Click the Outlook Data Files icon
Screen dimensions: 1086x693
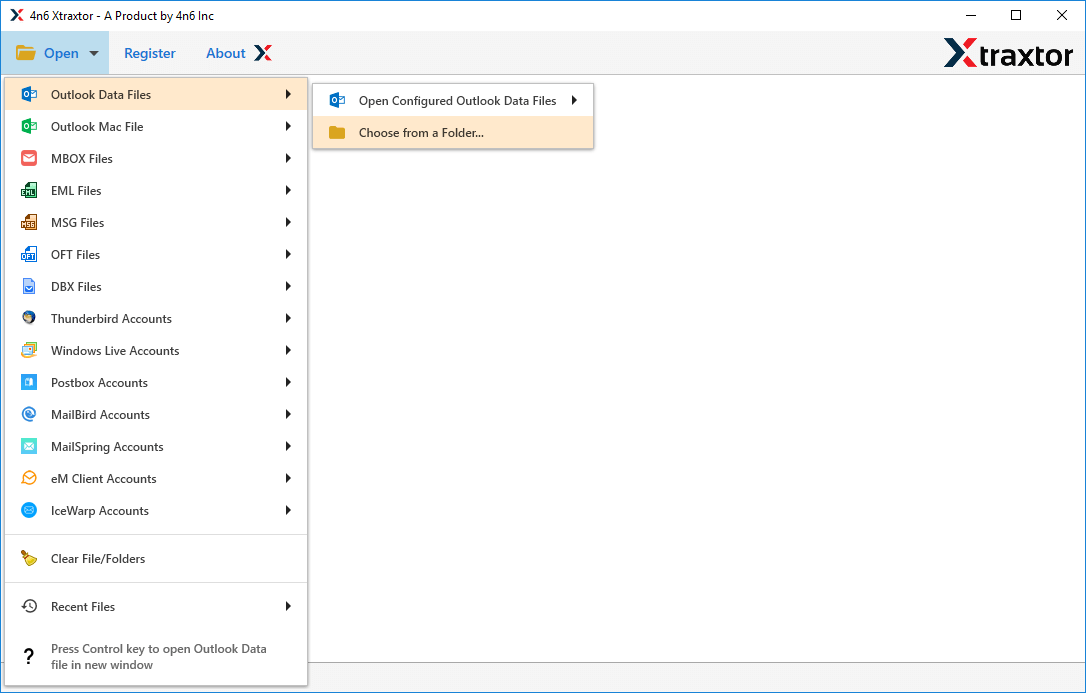tap(29, 95)
